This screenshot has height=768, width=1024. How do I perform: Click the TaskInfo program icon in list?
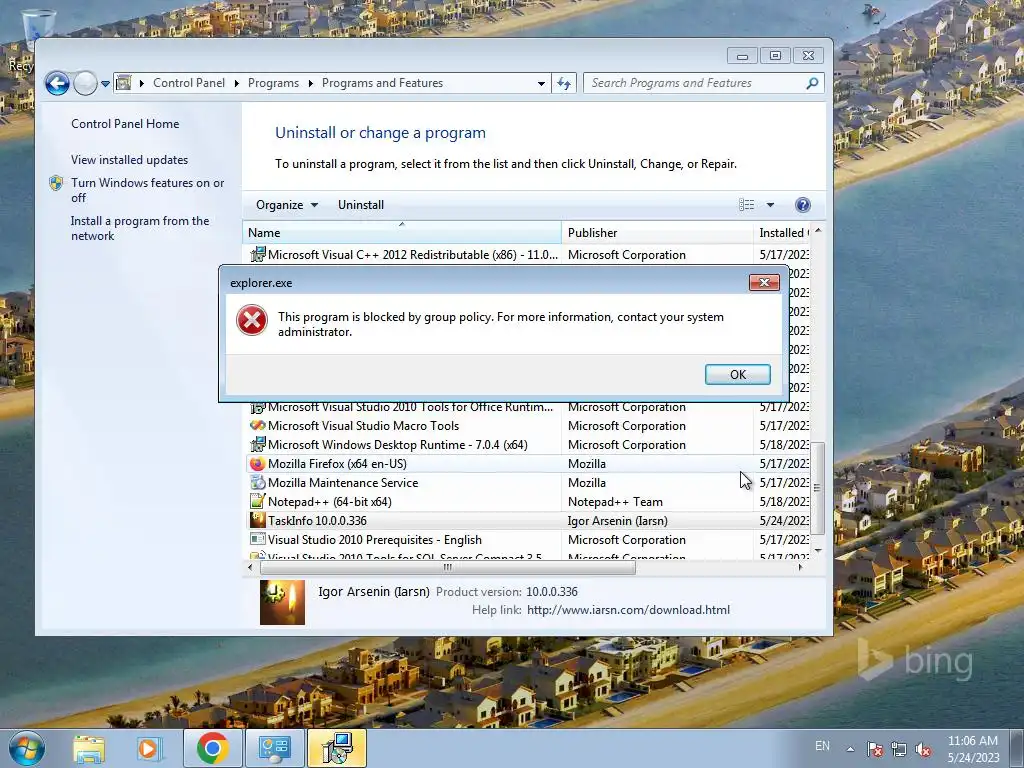pyautogui.click(x=257, y=520)
